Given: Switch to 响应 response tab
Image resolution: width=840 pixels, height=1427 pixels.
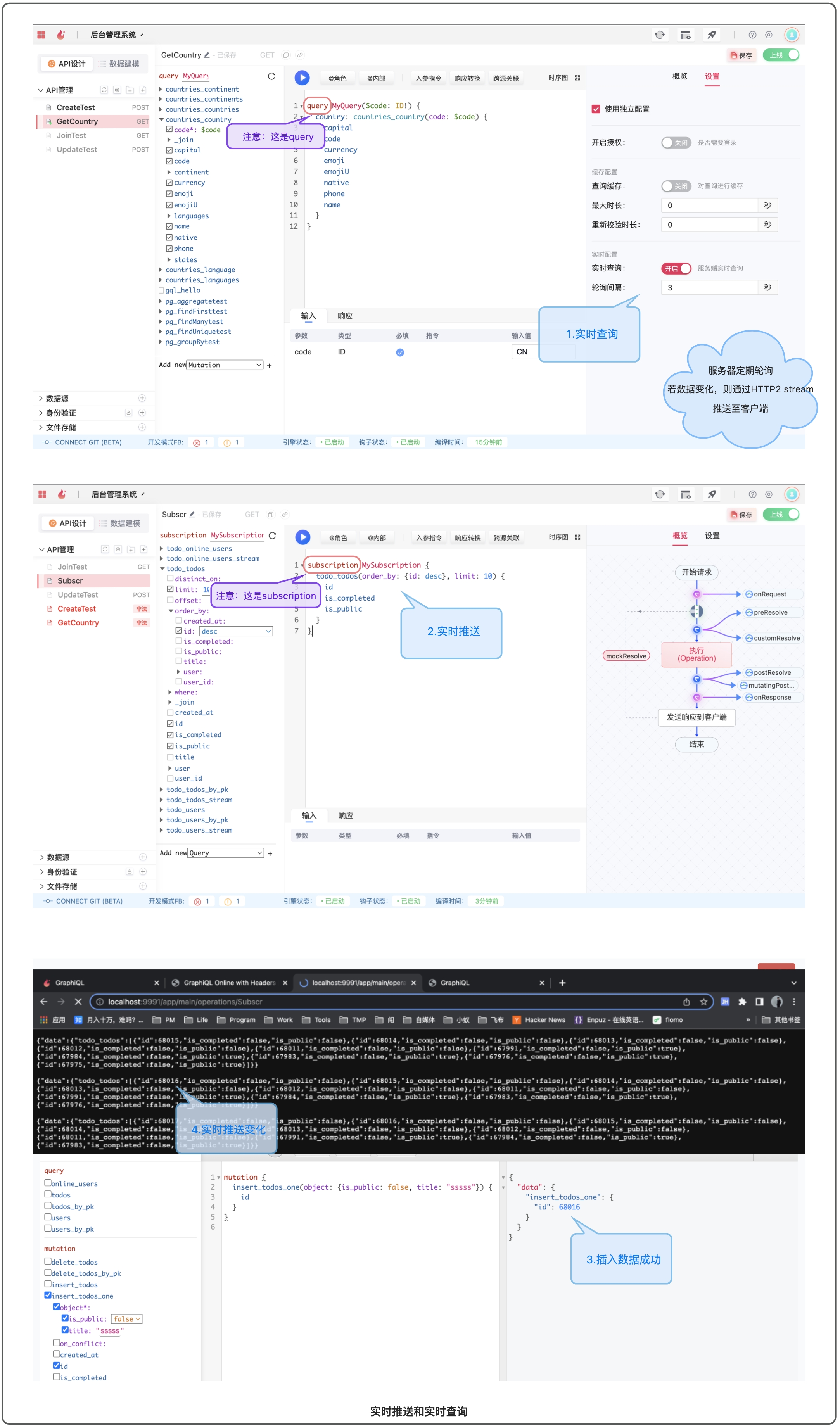Looking at the screenshot, I should (x=344, y=315).
